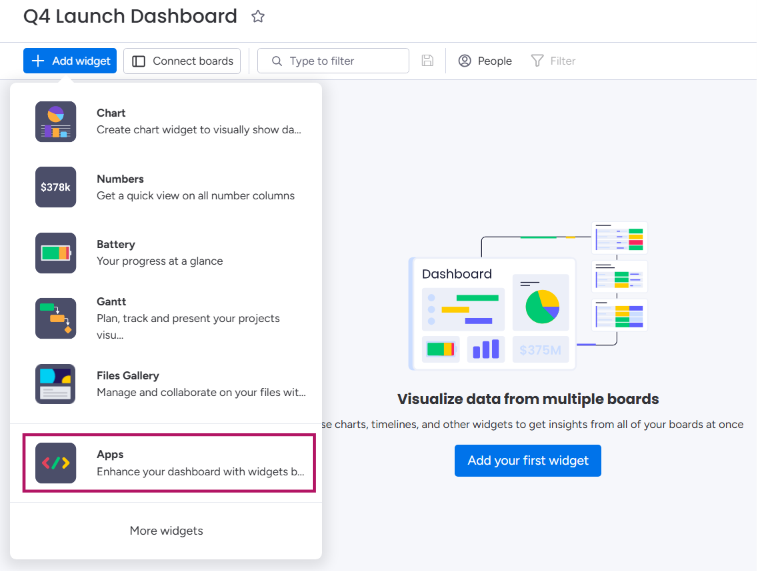Open the Filter option in the toolbar
Screen dimensions: 757x571
[x=553, y=61]
